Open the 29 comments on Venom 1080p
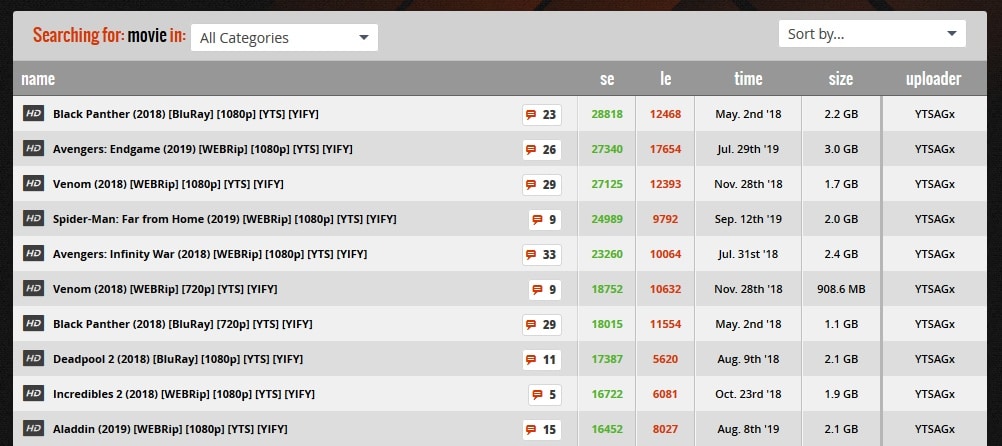Image resolution: width=1002 pixels, height=446 pixels. pyautogui.click(x=541, y=185)
